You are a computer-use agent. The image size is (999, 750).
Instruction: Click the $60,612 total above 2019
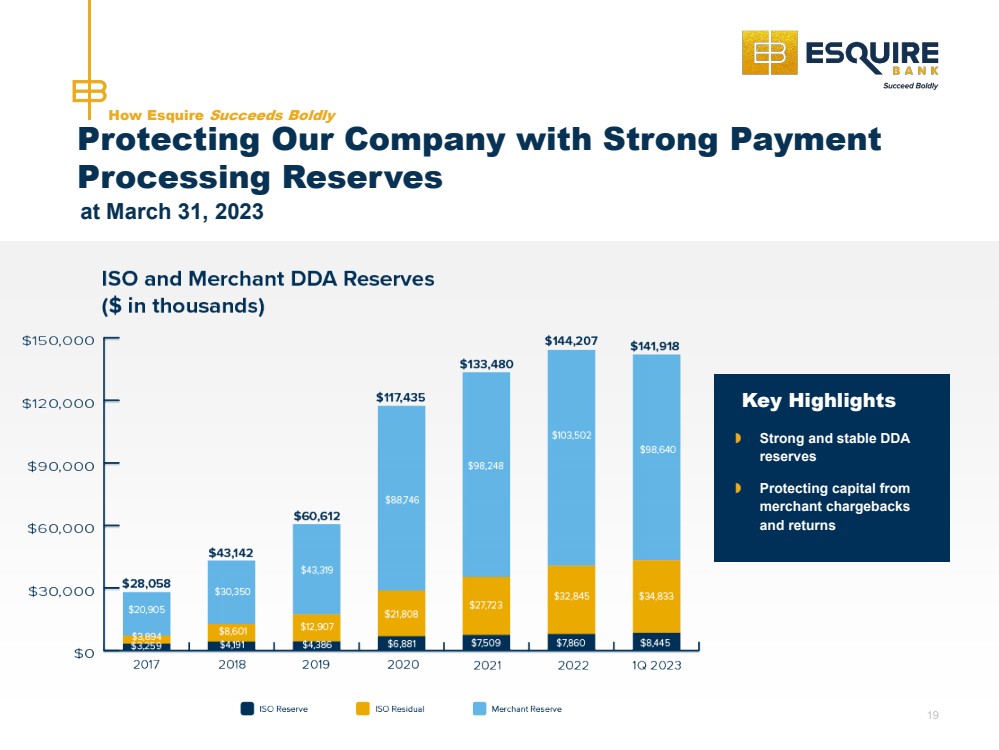pyautogui.click(x=317, y=516)
